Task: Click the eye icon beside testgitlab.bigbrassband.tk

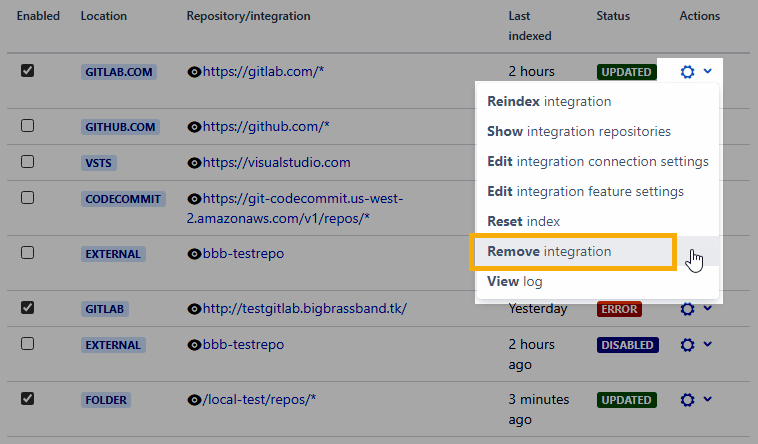Action: [x=194, y=309]
